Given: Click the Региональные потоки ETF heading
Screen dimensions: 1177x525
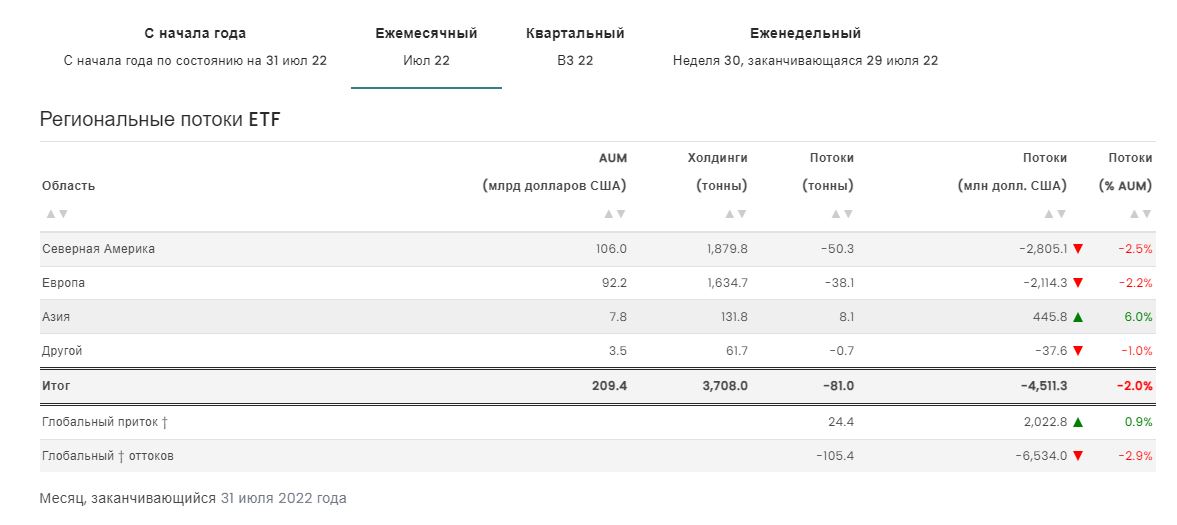Looking at the screenshot, I should coord(160,120).
